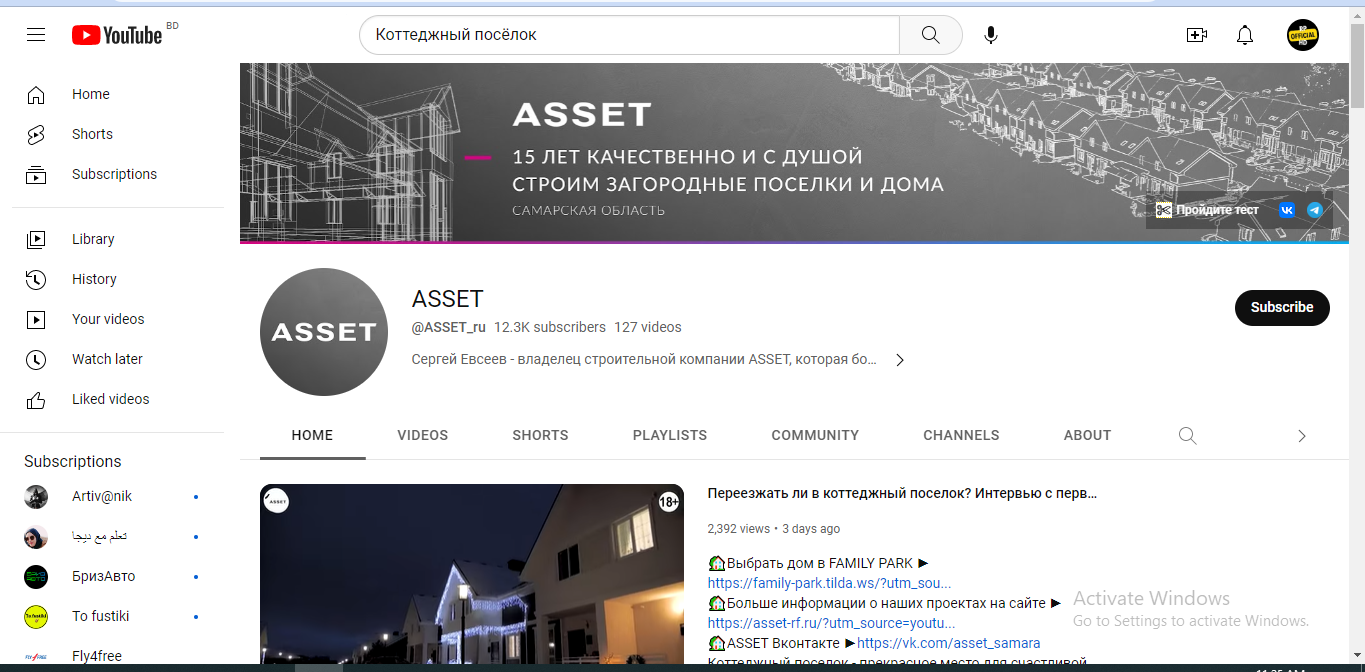Screen dimensions: 1365x672
Task: Switch to the ABOUT tab
Action: coord(1087,436)
